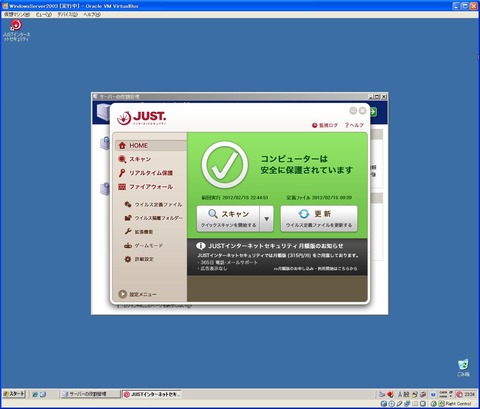Open the ファイアウォール sidebar entry

coord(146,187)
